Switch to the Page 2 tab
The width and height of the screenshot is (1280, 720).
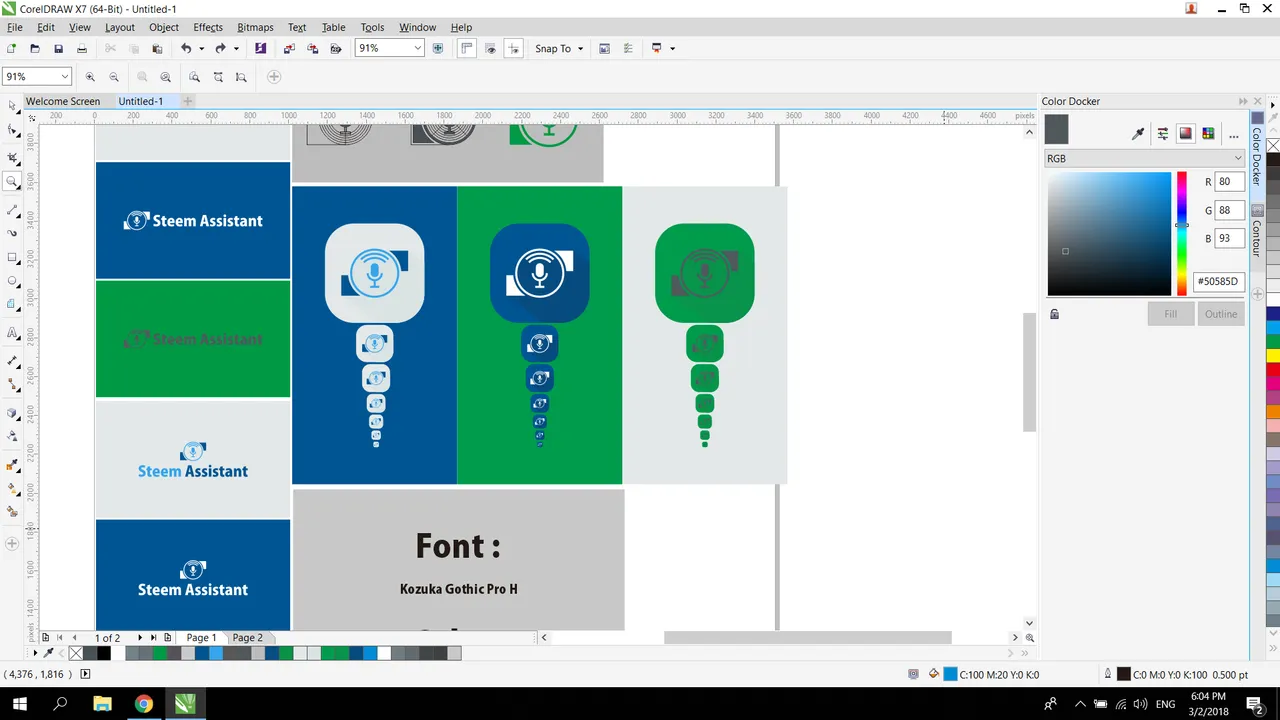pos(247,638)
